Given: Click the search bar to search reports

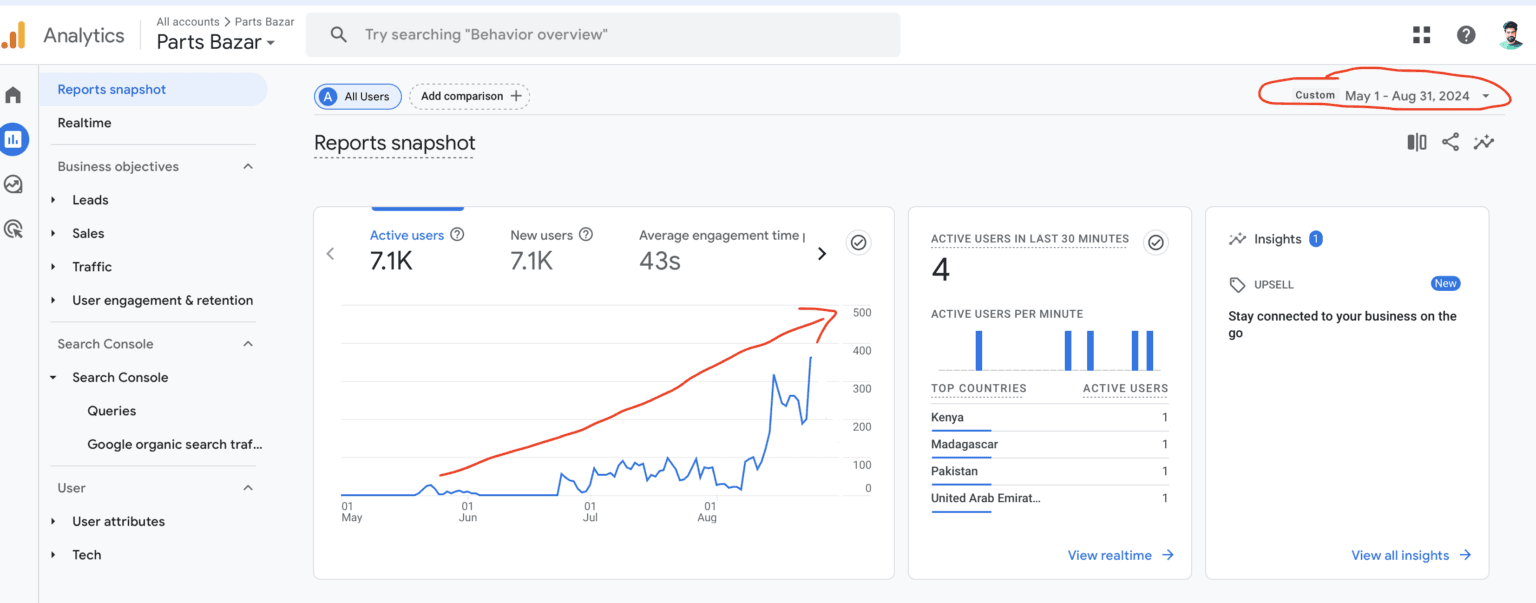Looking at the screenshot, I should pyautogui.click(x=600, y=34).
